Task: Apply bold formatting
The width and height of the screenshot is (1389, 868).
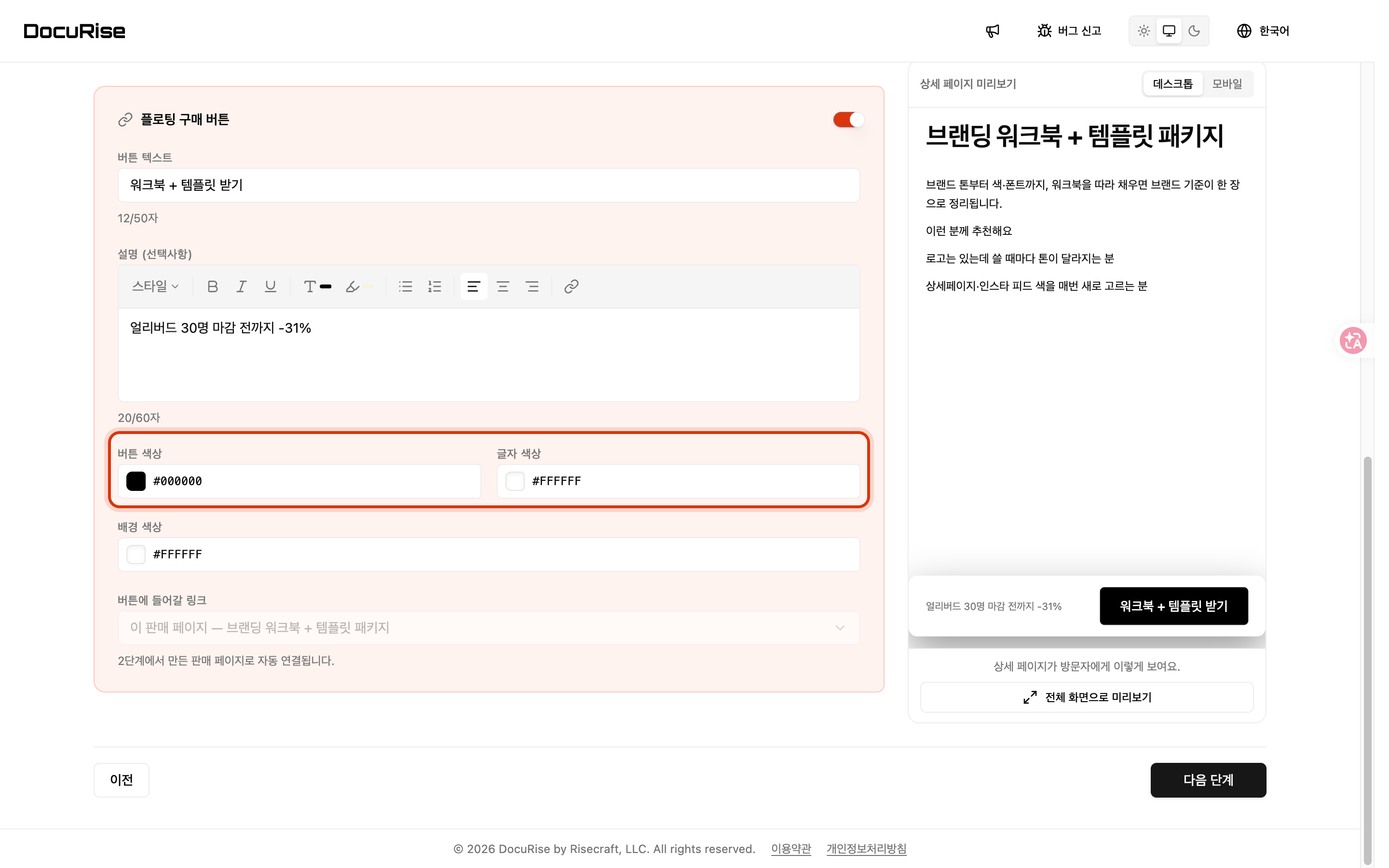Action: tap(212, 286)
